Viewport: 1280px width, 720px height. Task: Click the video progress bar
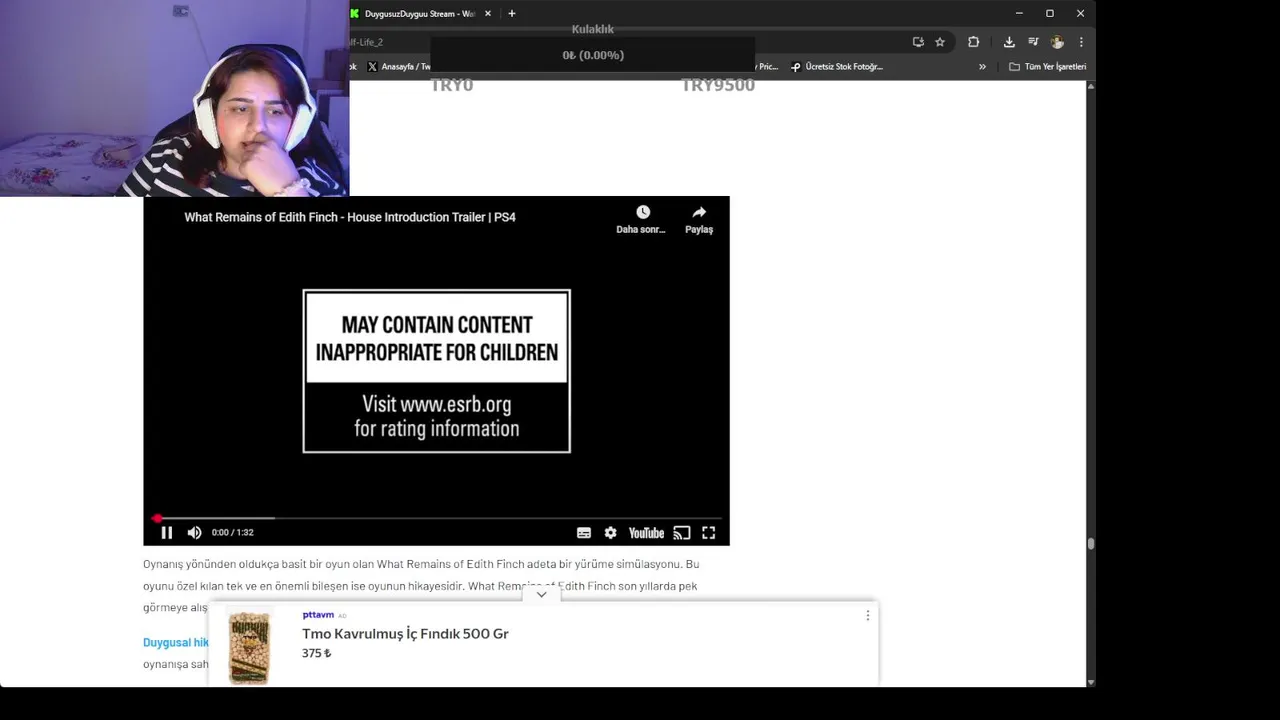(436, 518)
